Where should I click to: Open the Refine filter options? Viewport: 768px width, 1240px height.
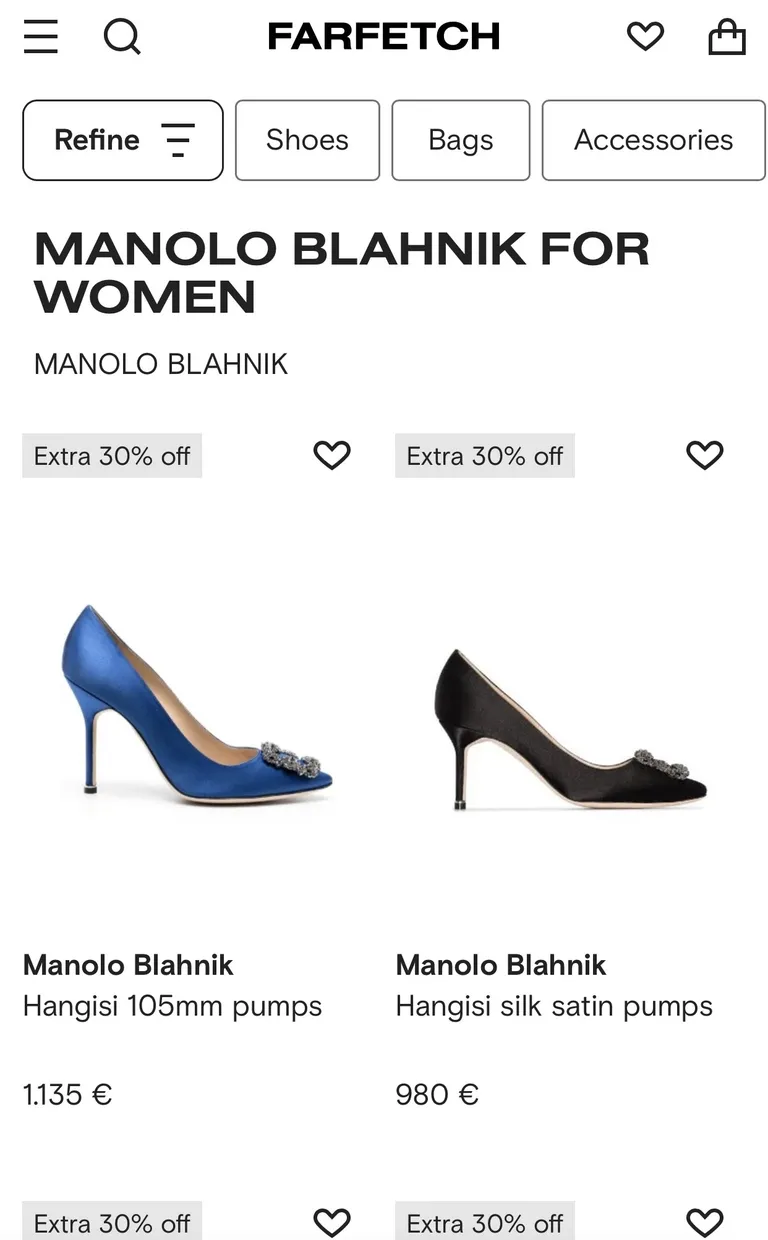123,140
